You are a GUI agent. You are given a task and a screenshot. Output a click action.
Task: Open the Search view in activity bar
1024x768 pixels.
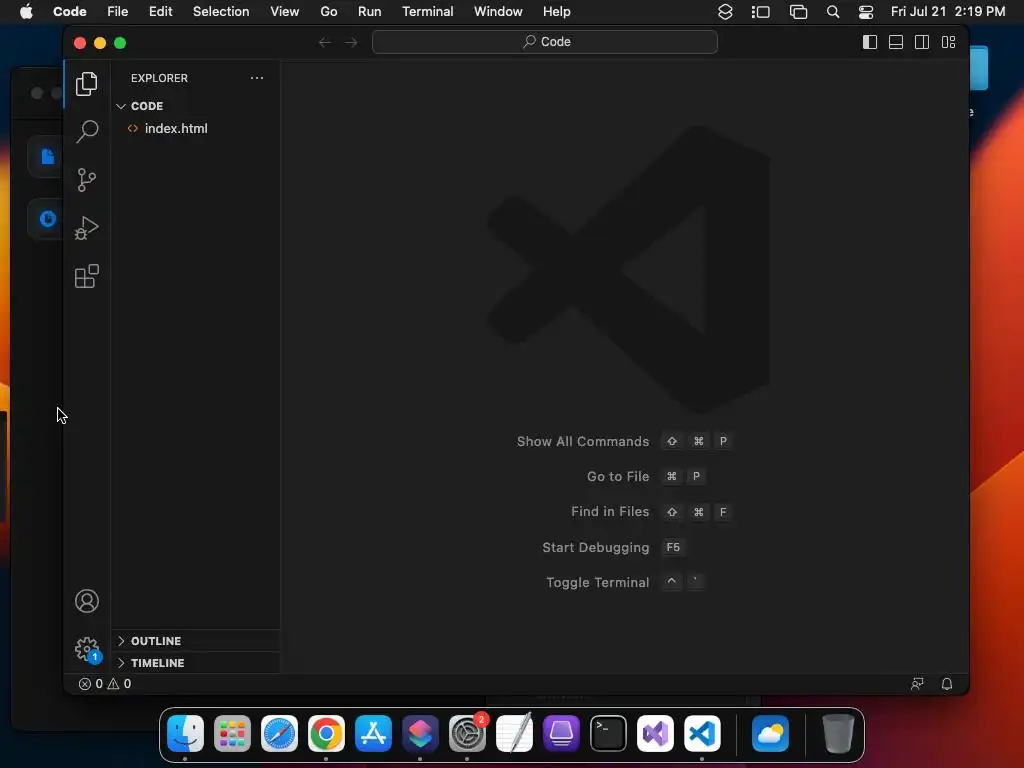coord(87,131)
